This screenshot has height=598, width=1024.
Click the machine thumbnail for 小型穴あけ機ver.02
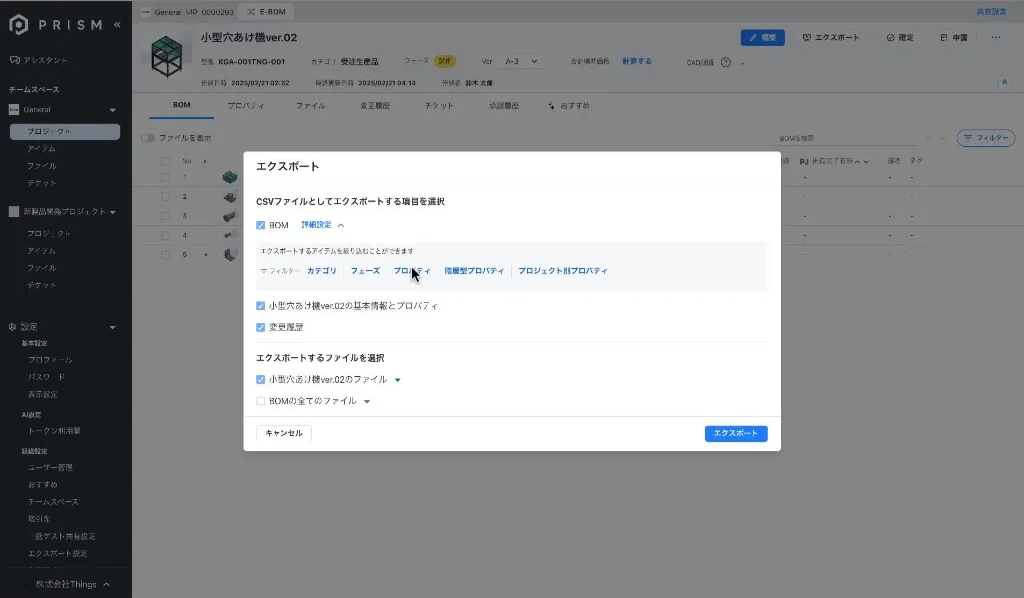[x=167, y=54]
